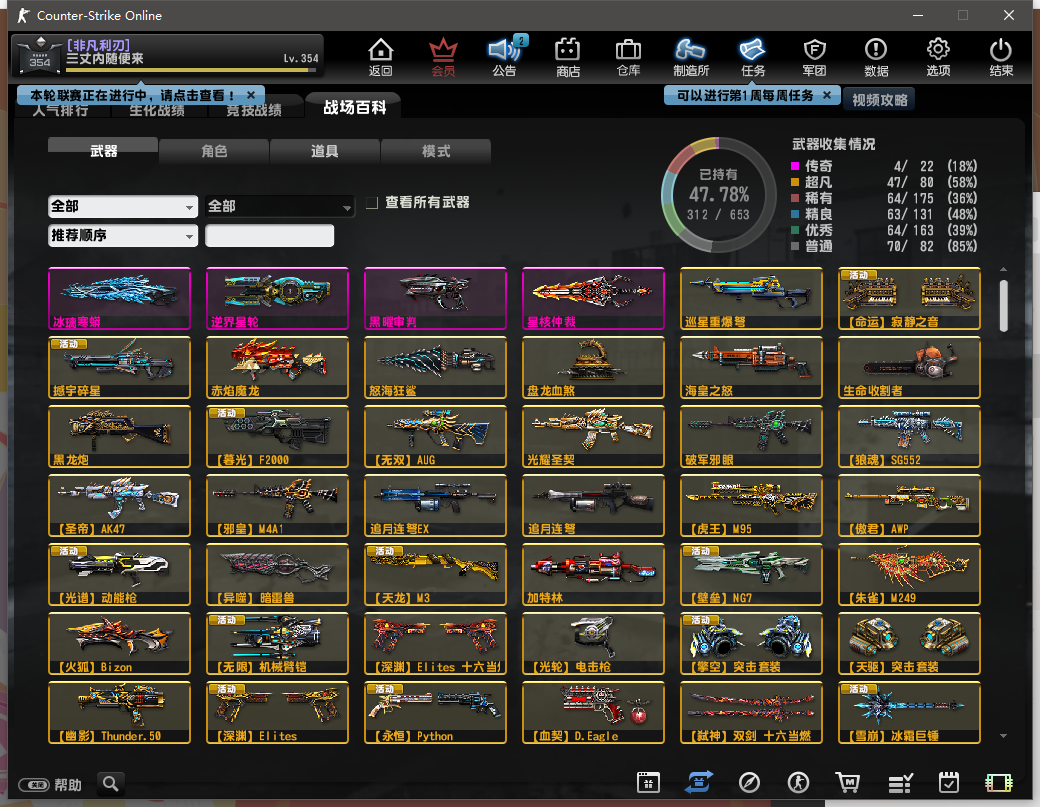Select the 盘龙血煞 weapon card

coord(593,367)
